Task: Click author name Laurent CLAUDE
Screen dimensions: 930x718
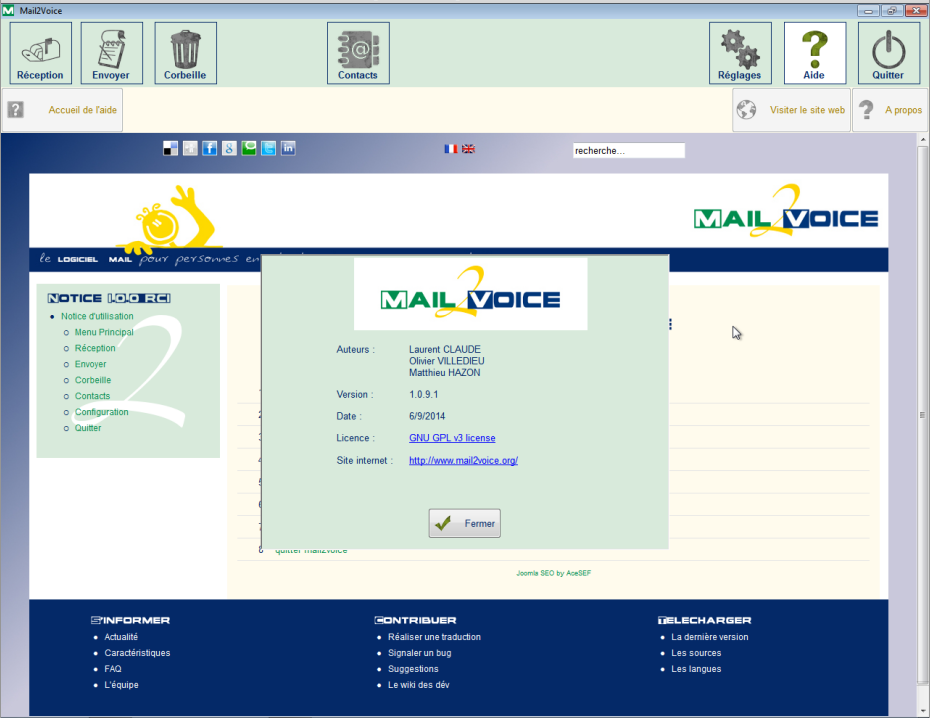Action: tap(445, 349)
